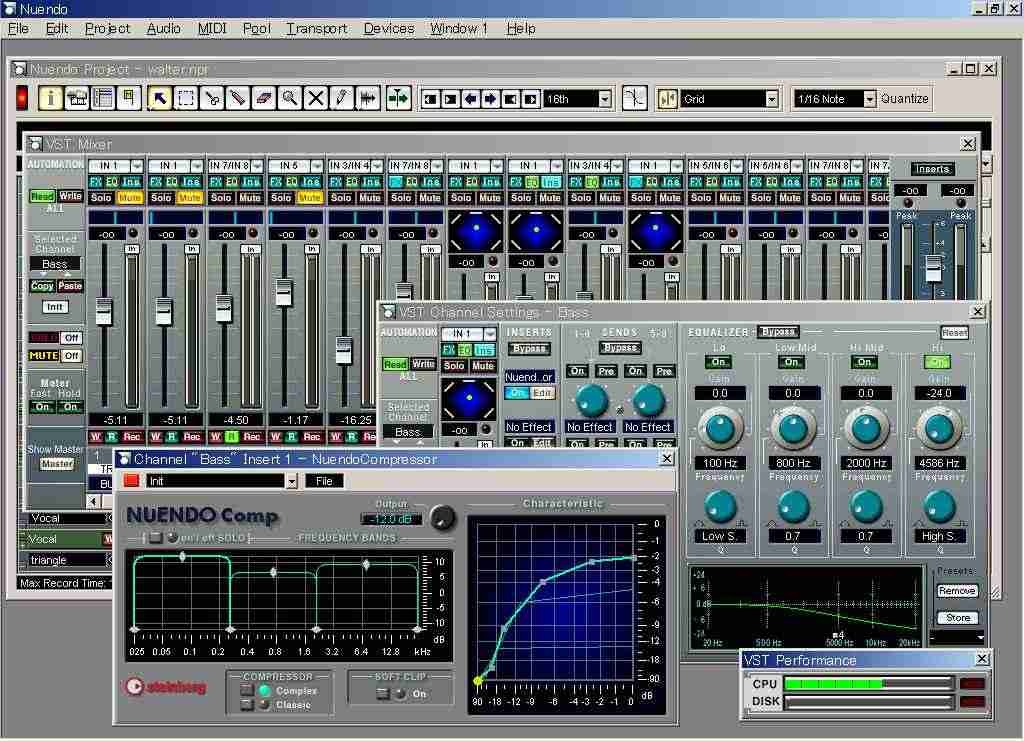Viewport: 1024px width, 741px height.
Task: Select the scissors split tool
Action: 212,99
